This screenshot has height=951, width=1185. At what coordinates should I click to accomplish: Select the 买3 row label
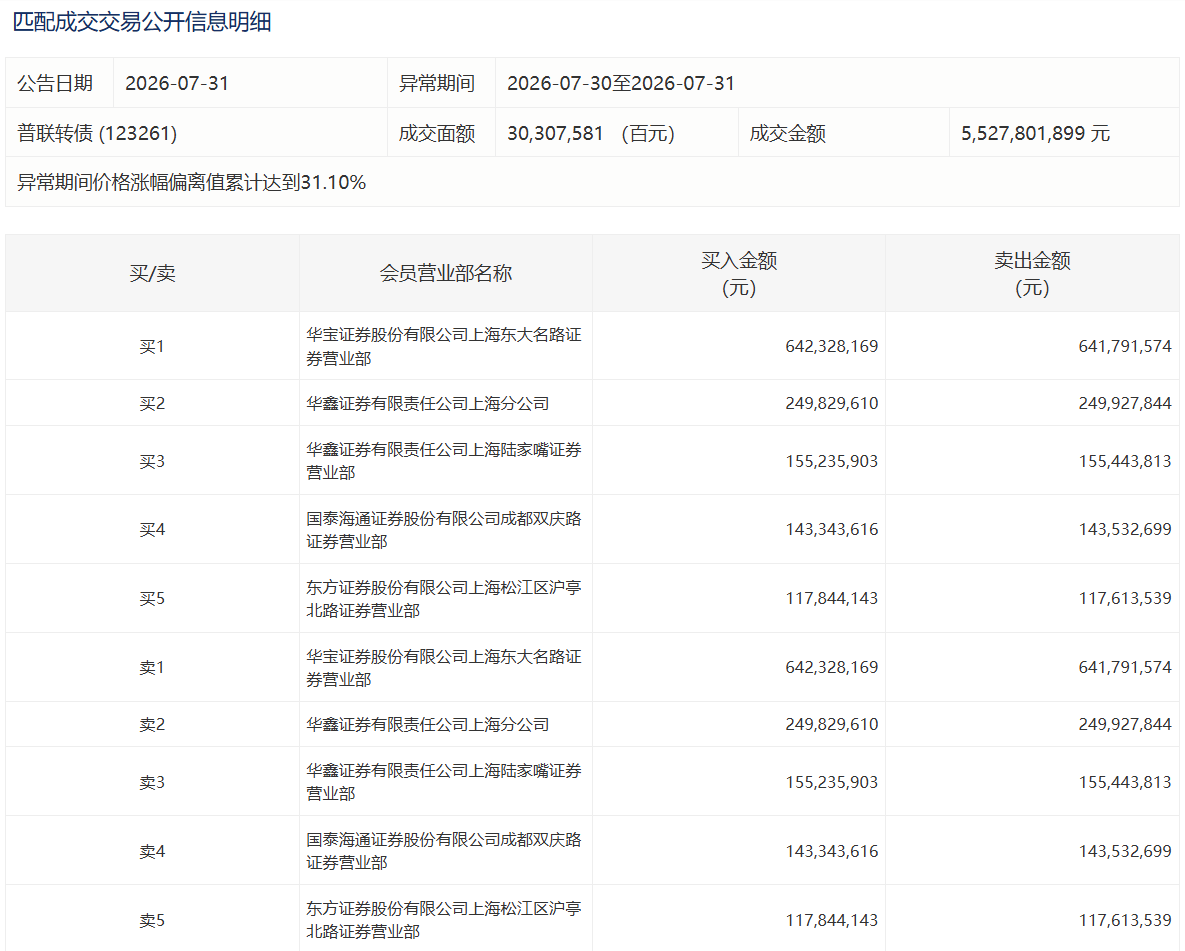pos(152,461)
